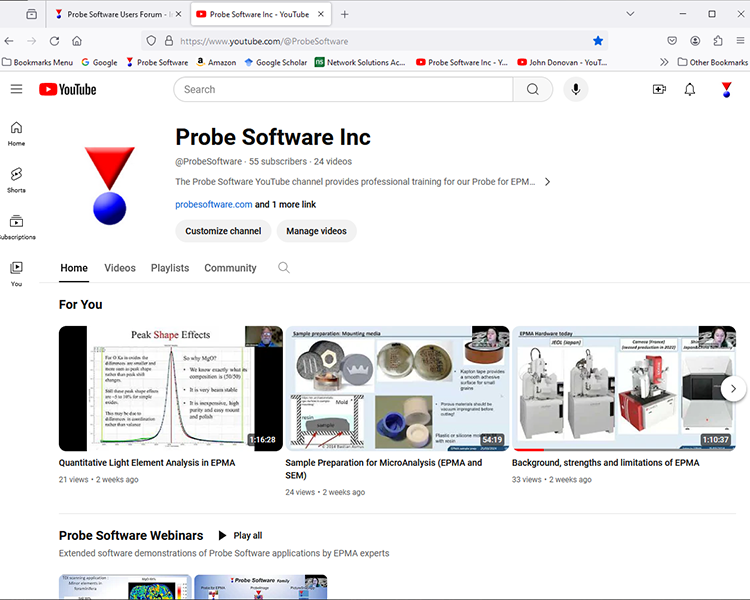Image resolution: width=750 pixels, height=600 pixels.
Task: Click the Probe Software channel avatar image
Action: pos(110,186)
